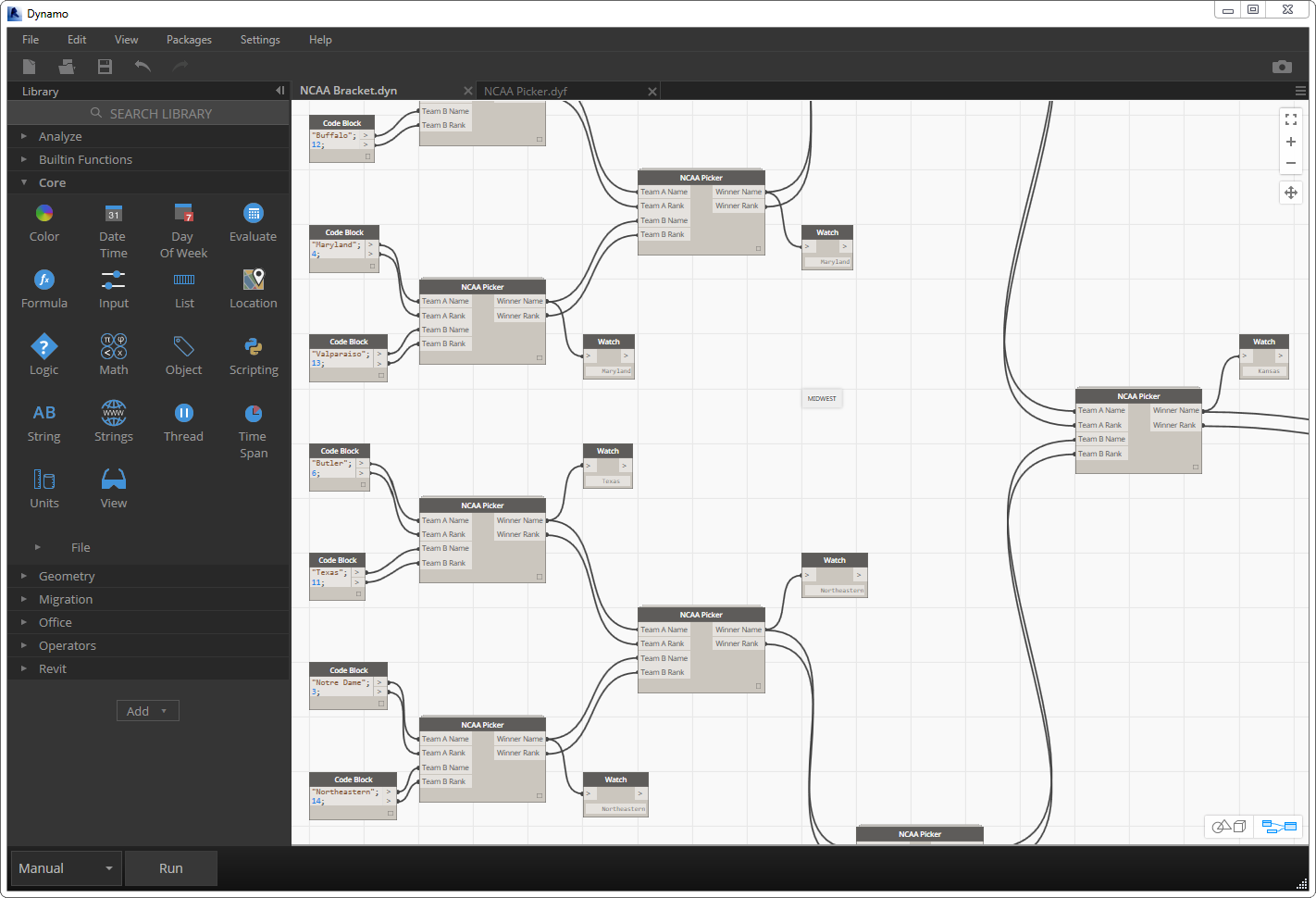
Task: Close the NCAA Picker.dyf tab
Action: (652, 91)
